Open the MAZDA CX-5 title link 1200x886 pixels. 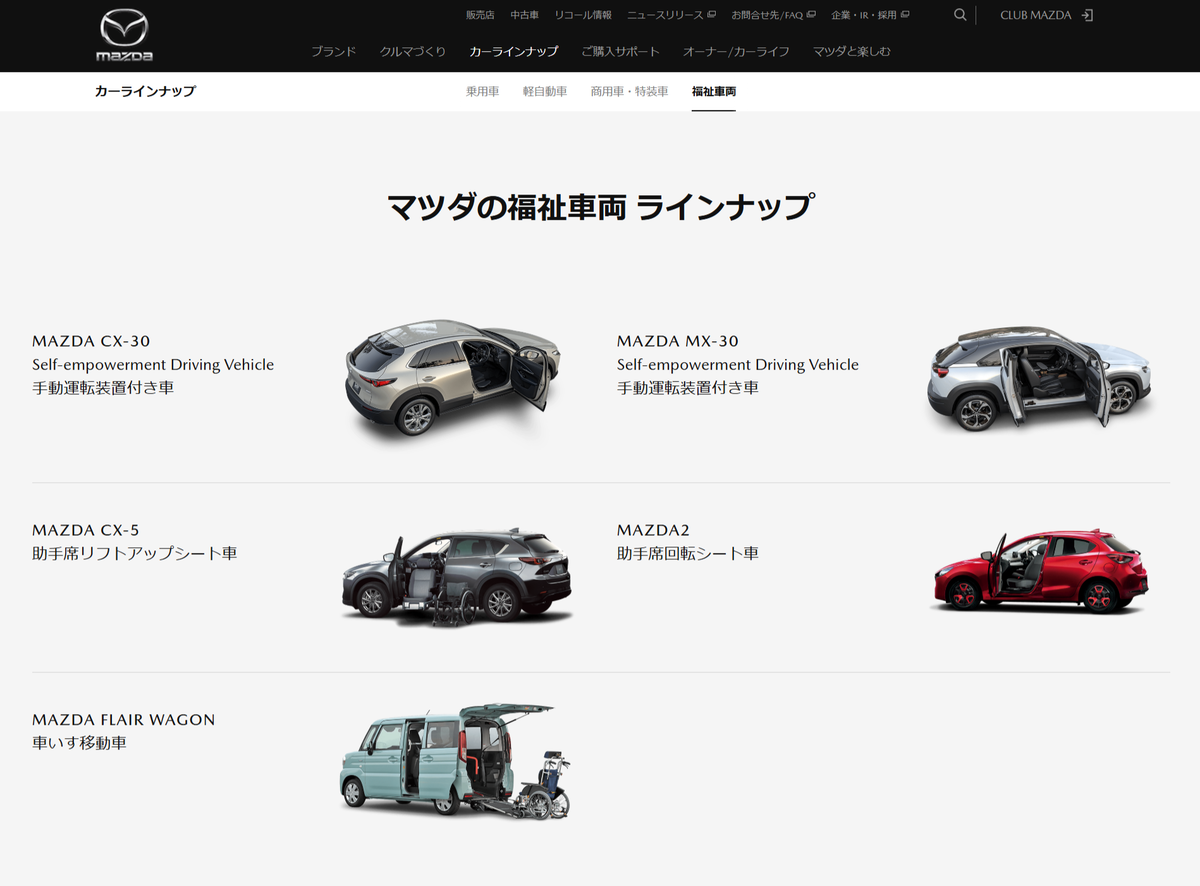85,530
